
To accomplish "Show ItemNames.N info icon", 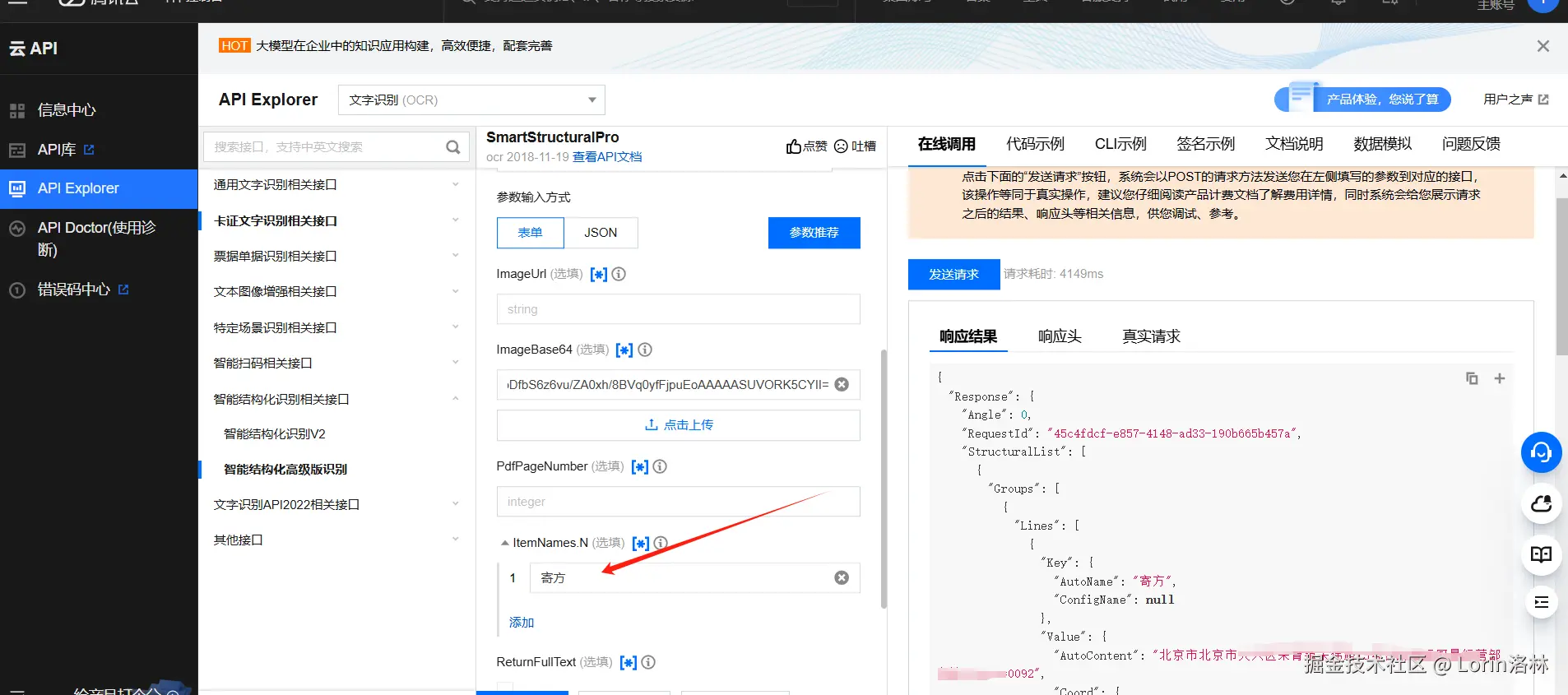I will (660, 543).
